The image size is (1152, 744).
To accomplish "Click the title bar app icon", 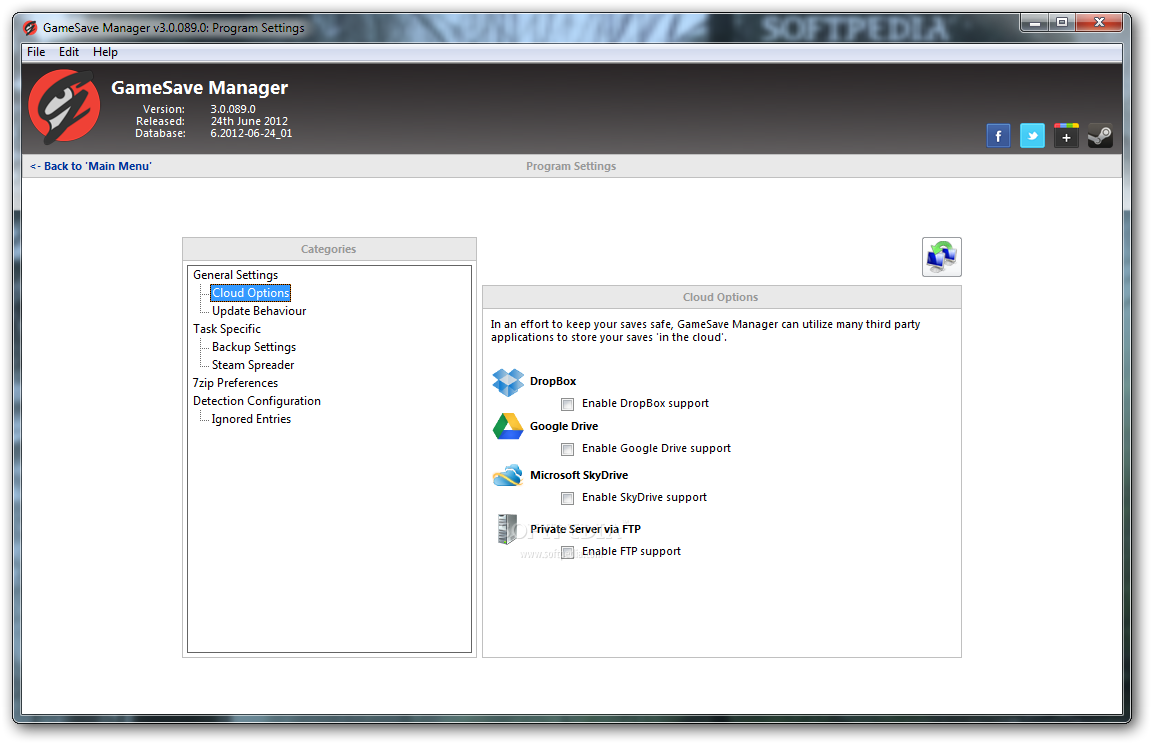I will tap(30, 28).
